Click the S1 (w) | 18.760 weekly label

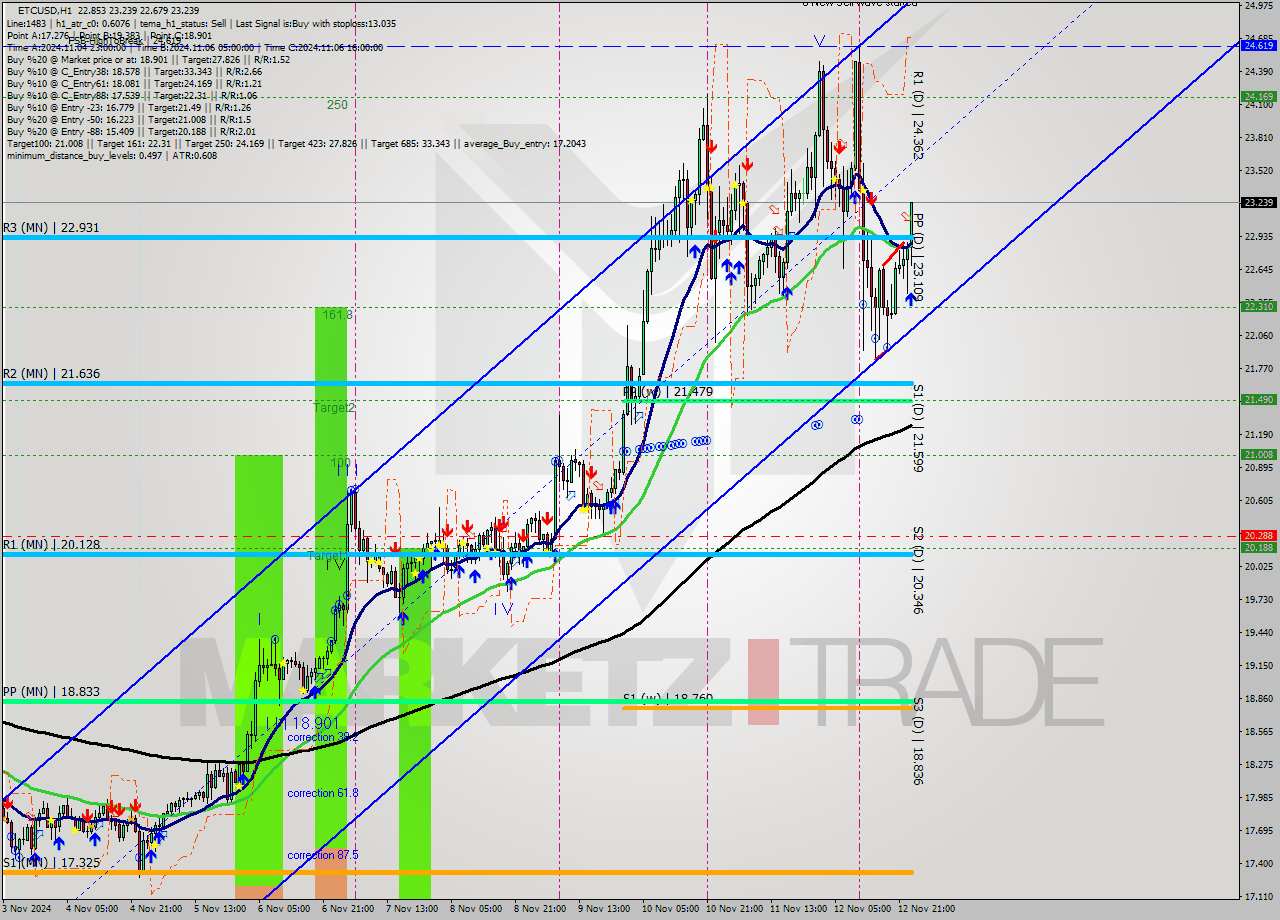667,698
